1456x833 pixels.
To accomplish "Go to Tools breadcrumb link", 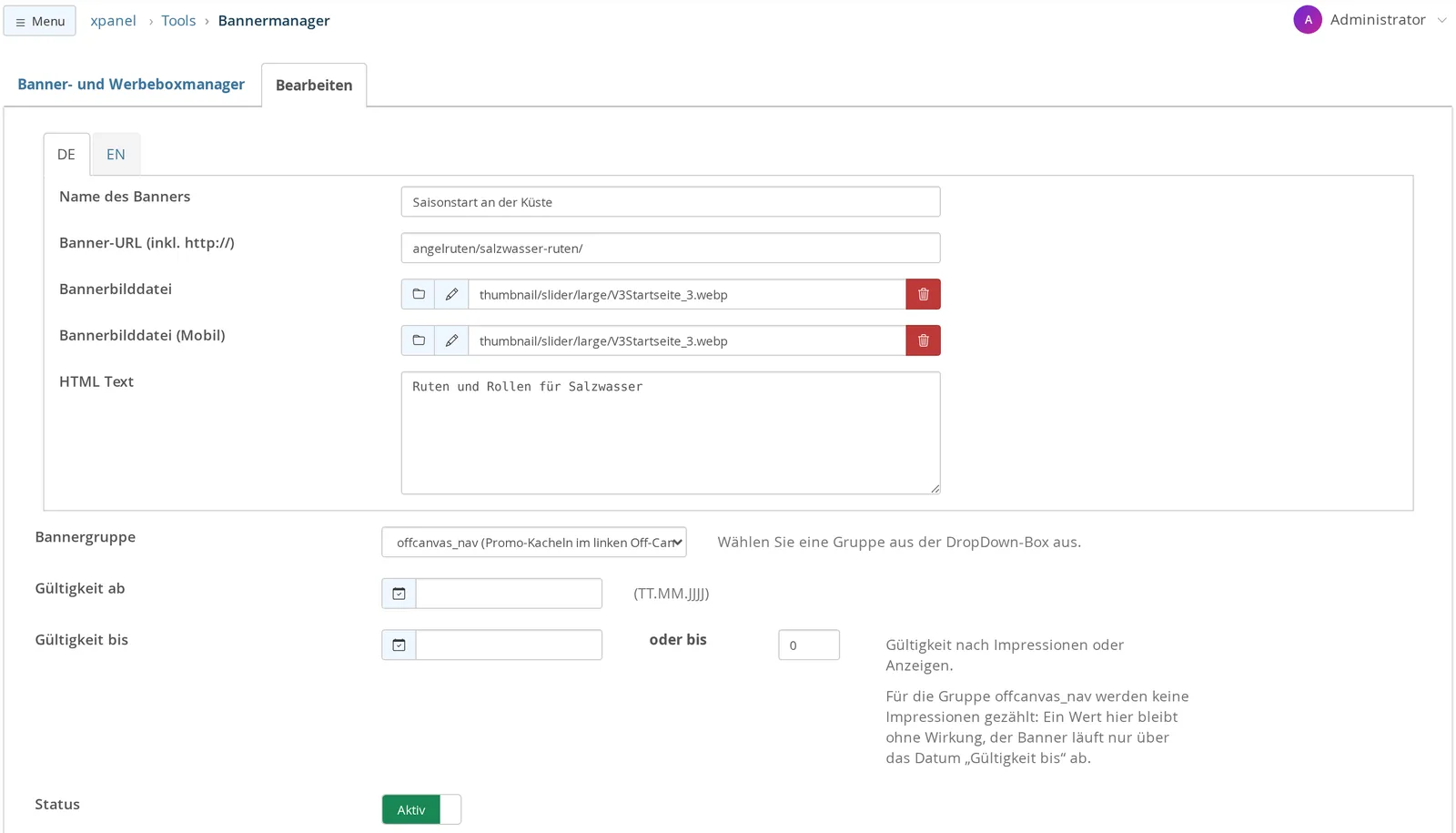I will click(x=178, y=20).
